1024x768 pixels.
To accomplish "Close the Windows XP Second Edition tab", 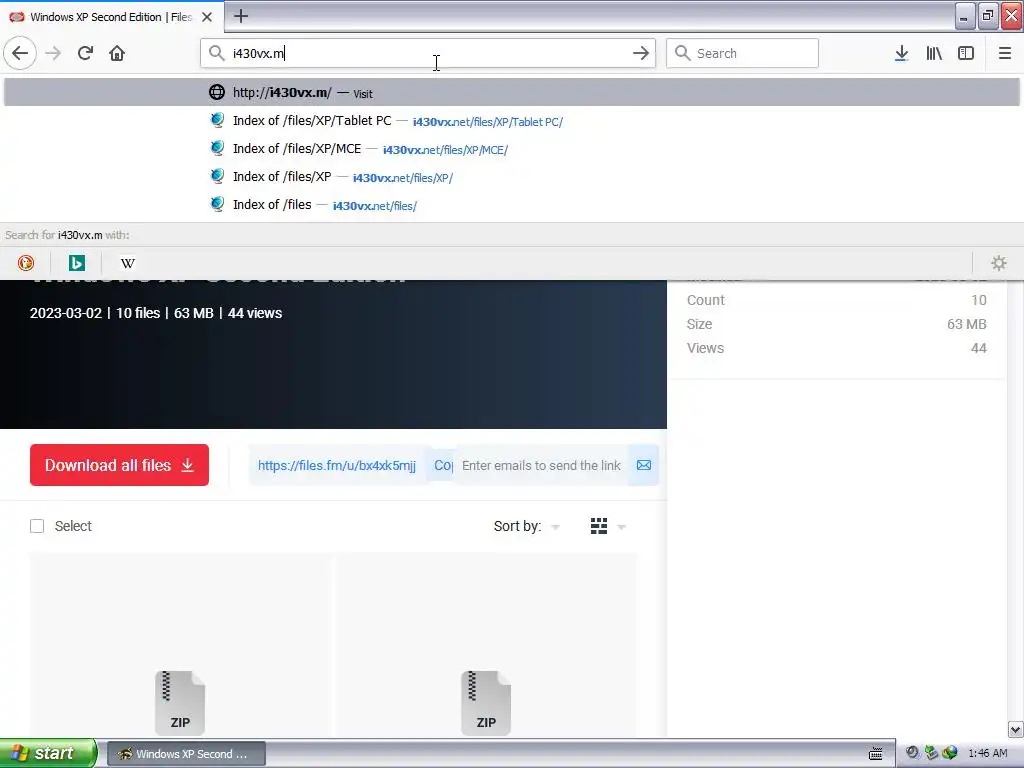I will tap(207, 17).
